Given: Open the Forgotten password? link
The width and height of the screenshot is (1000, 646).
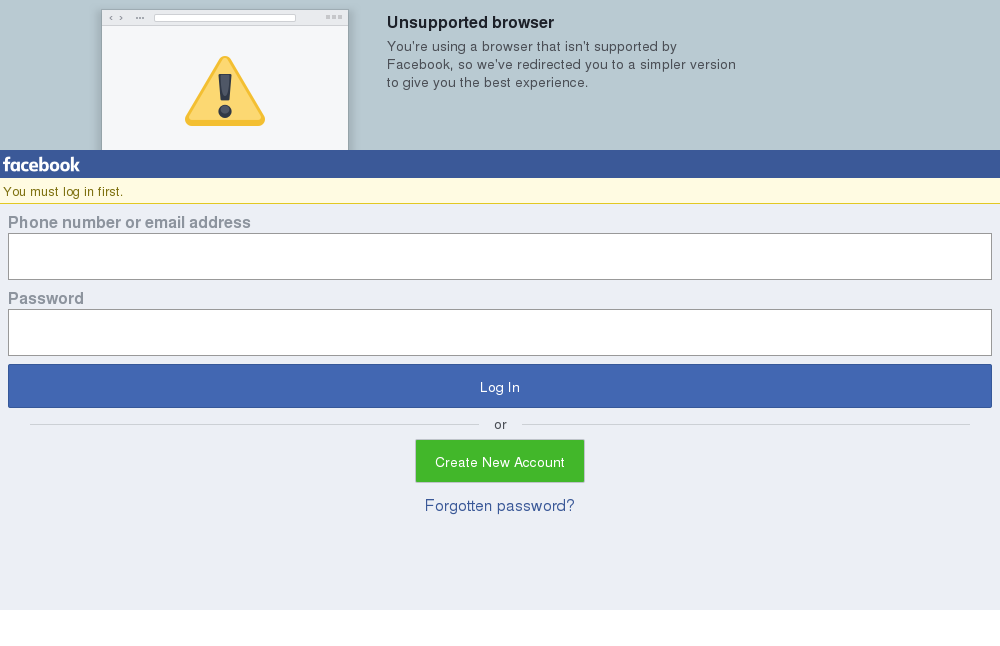Looking at the screenshot, I should (x=499, y=506).
